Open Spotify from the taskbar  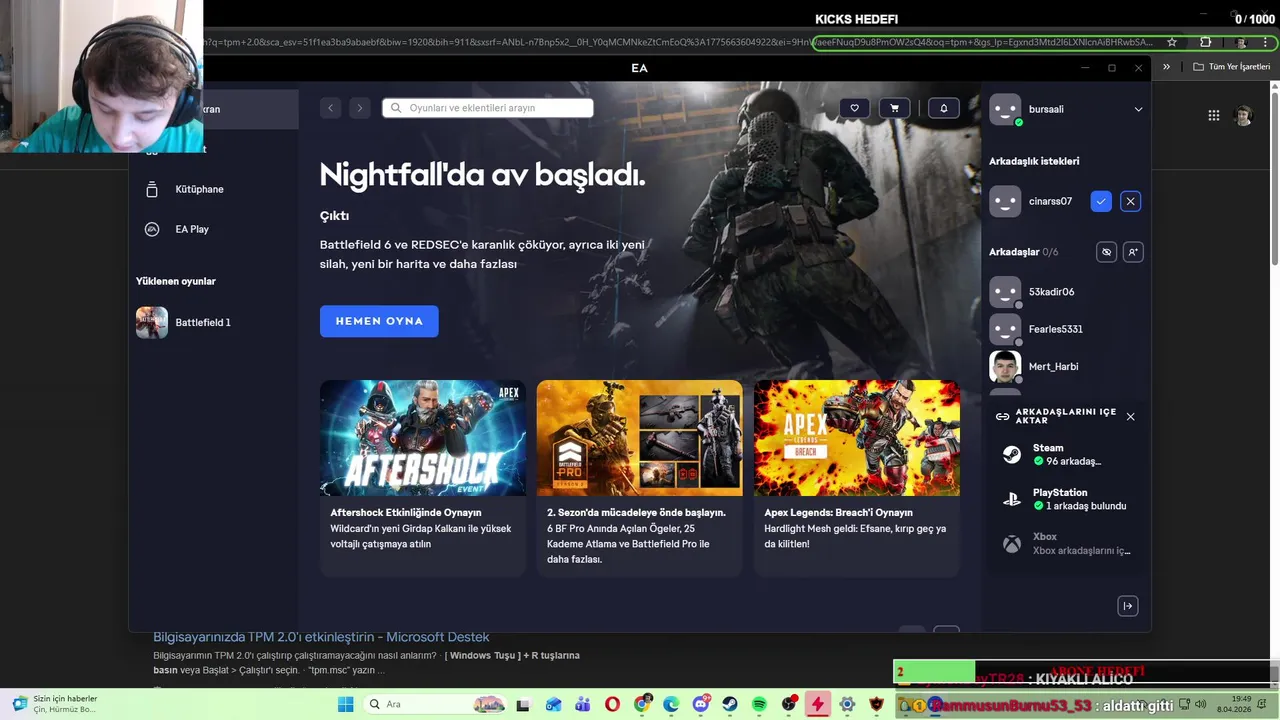click(x=759, y=704)
